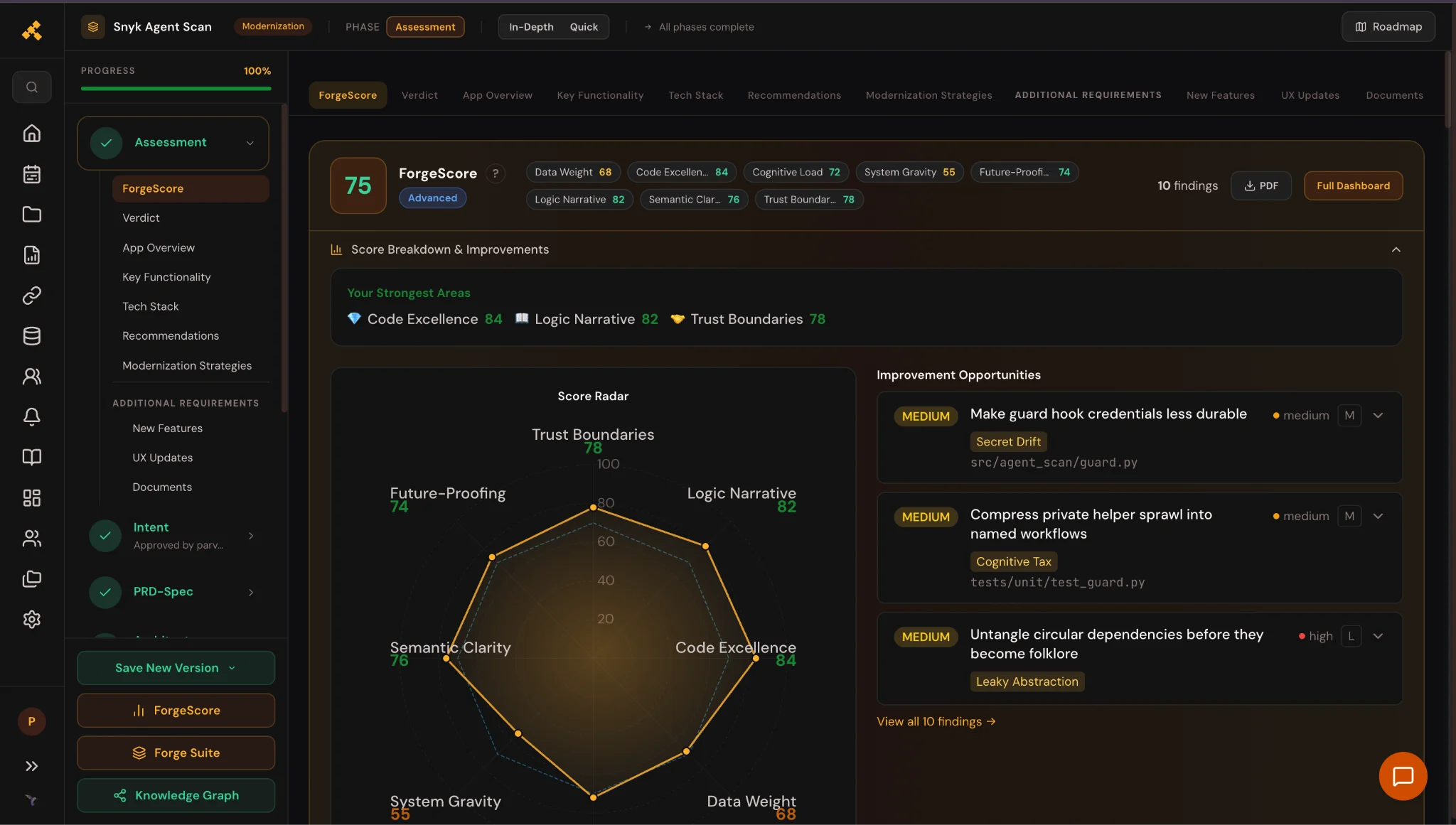
Task: Expand the guard hook credentials finding
Action: 1378,416
